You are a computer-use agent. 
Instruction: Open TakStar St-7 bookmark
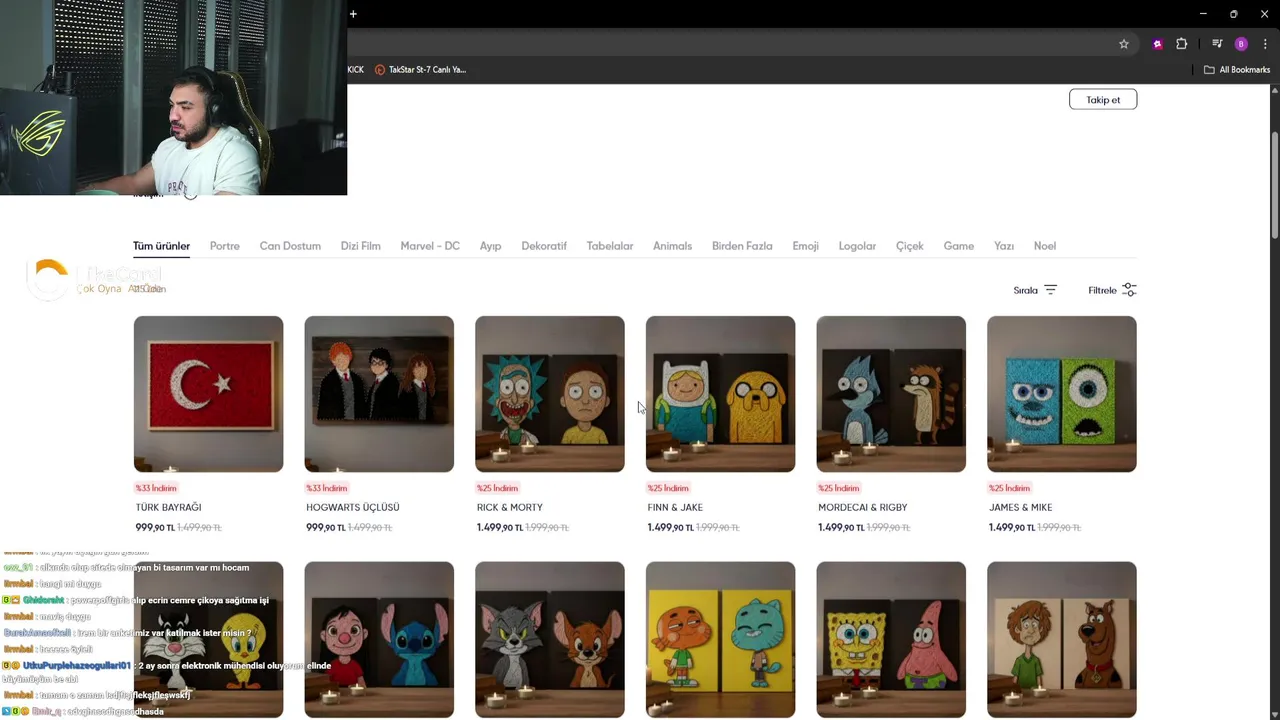pyautogui.click(x=420, y=70)
